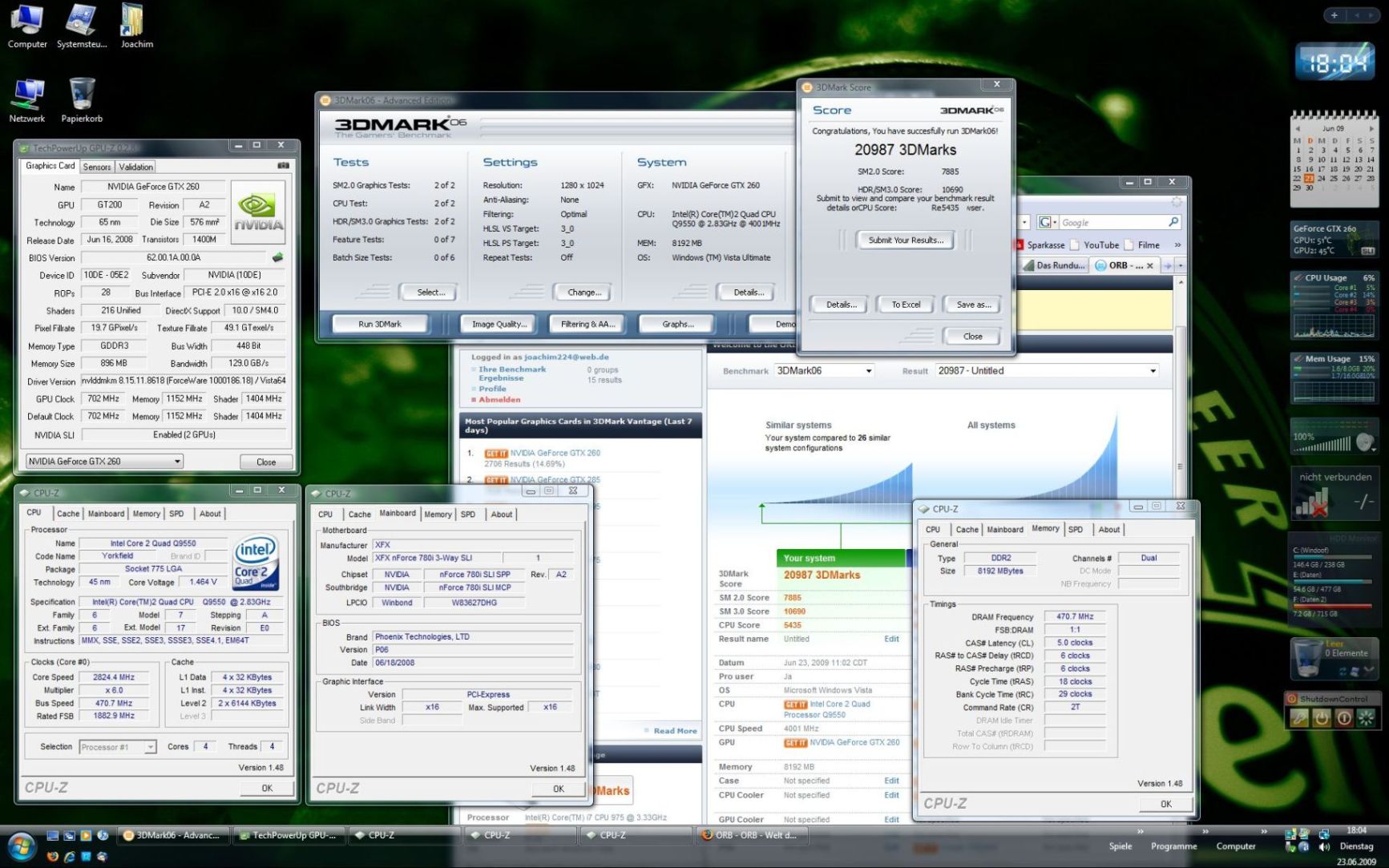Open the Computer desktop icon

(x=27, y=25)
